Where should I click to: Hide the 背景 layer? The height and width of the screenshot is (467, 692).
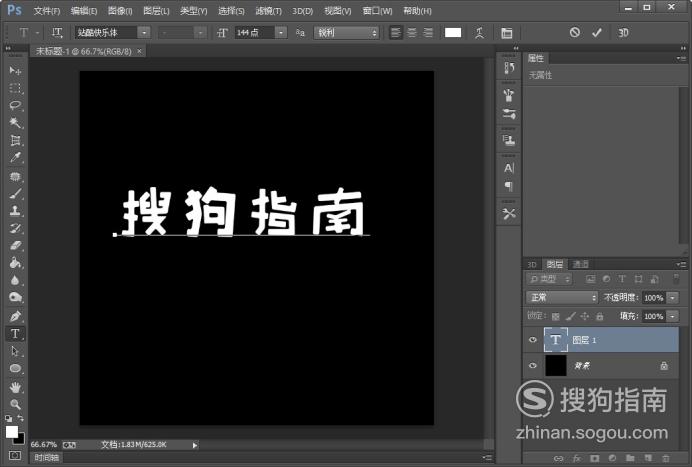tap(533, 365)
